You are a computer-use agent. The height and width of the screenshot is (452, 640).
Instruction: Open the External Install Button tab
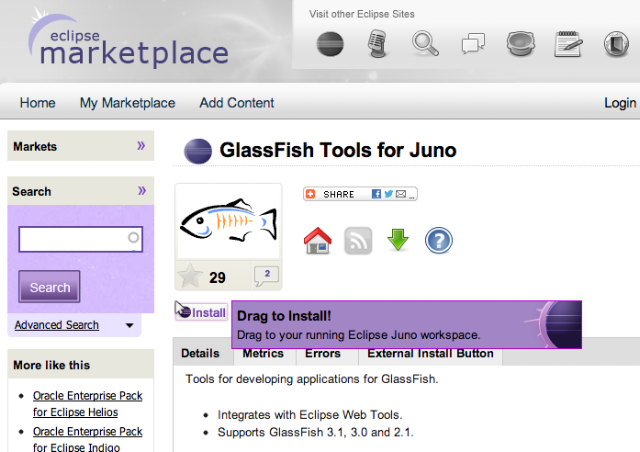pyautogui.click(x=431, y=355)
